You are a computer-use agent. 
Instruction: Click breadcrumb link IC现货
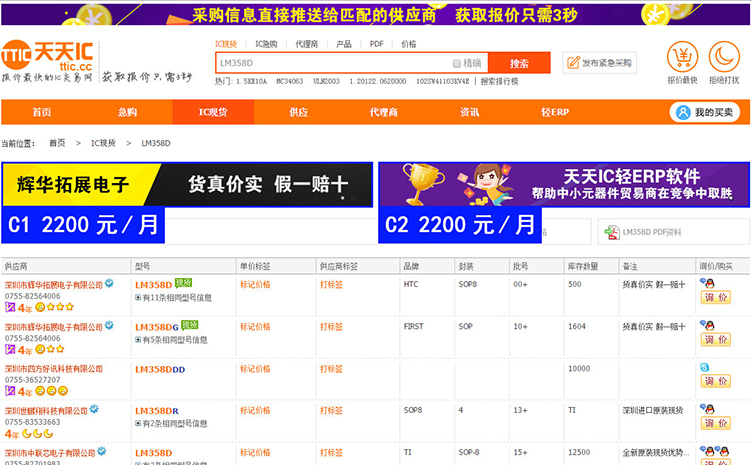click(x=103, y=143)
